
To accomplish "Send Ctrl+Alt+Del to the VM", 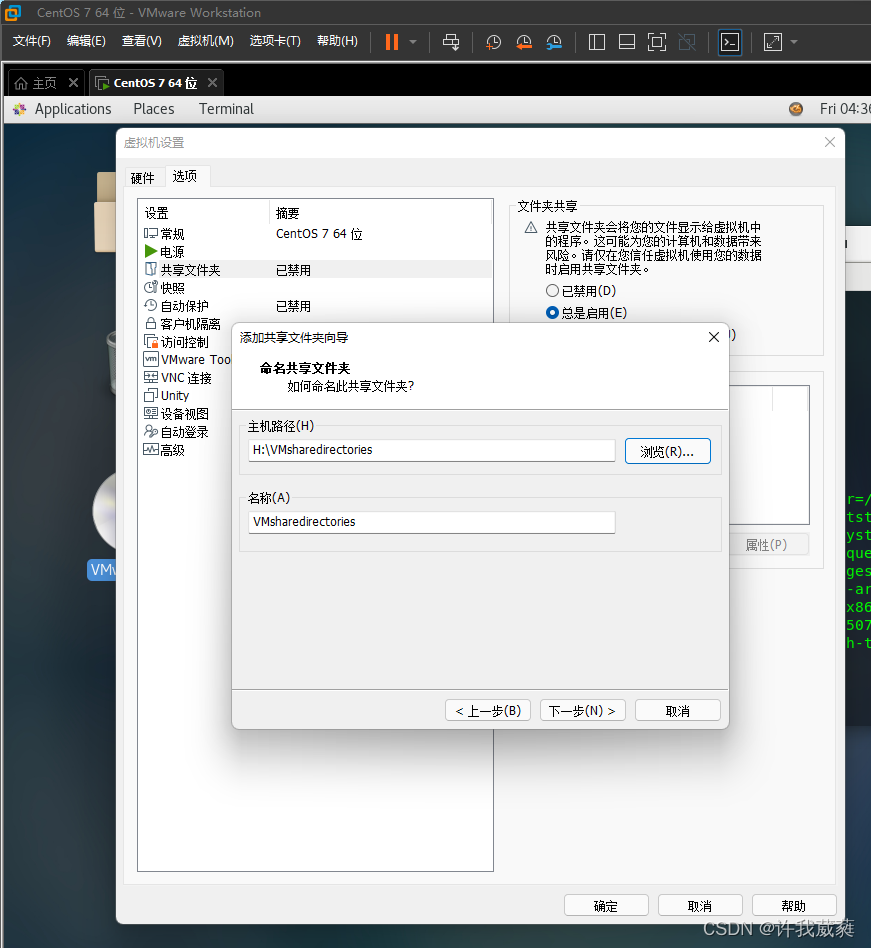I will 451,42.
